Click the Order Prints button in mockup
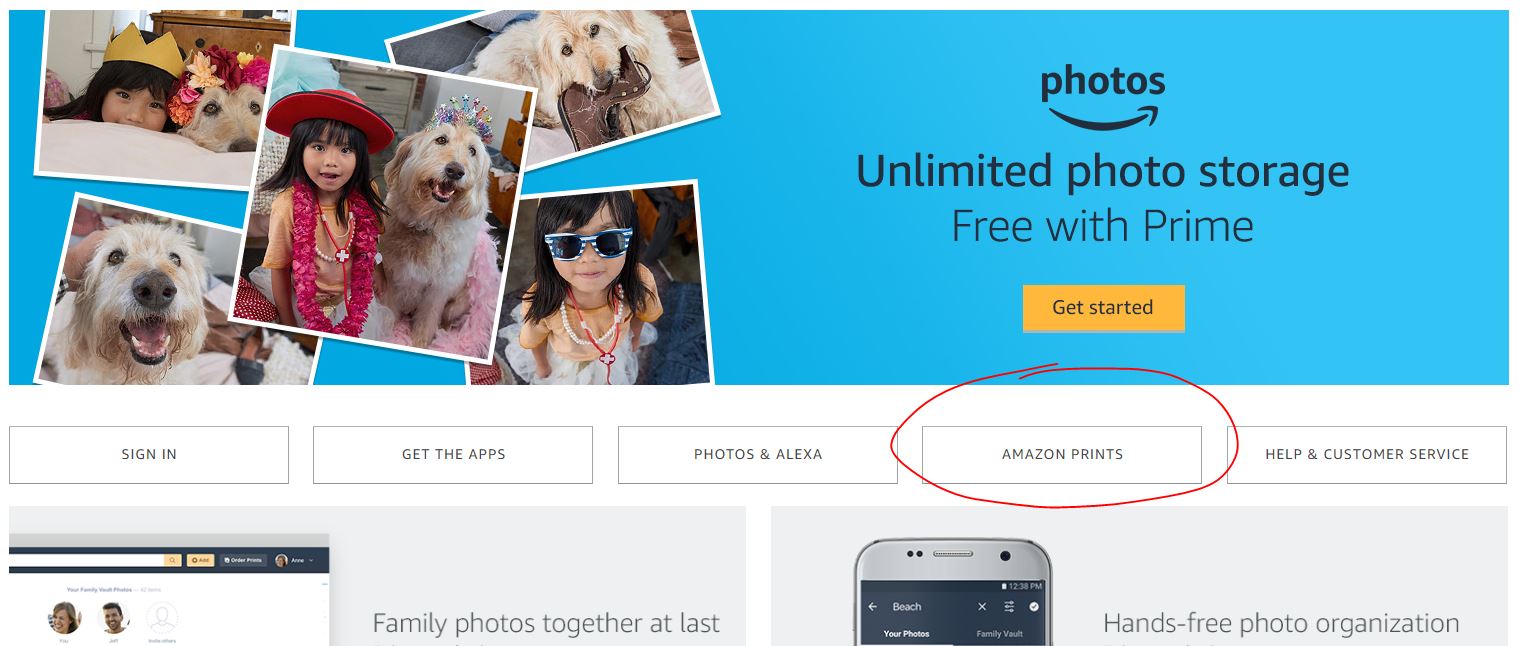This screenshot has height=646, width=1525. click(x=243, y=560)
